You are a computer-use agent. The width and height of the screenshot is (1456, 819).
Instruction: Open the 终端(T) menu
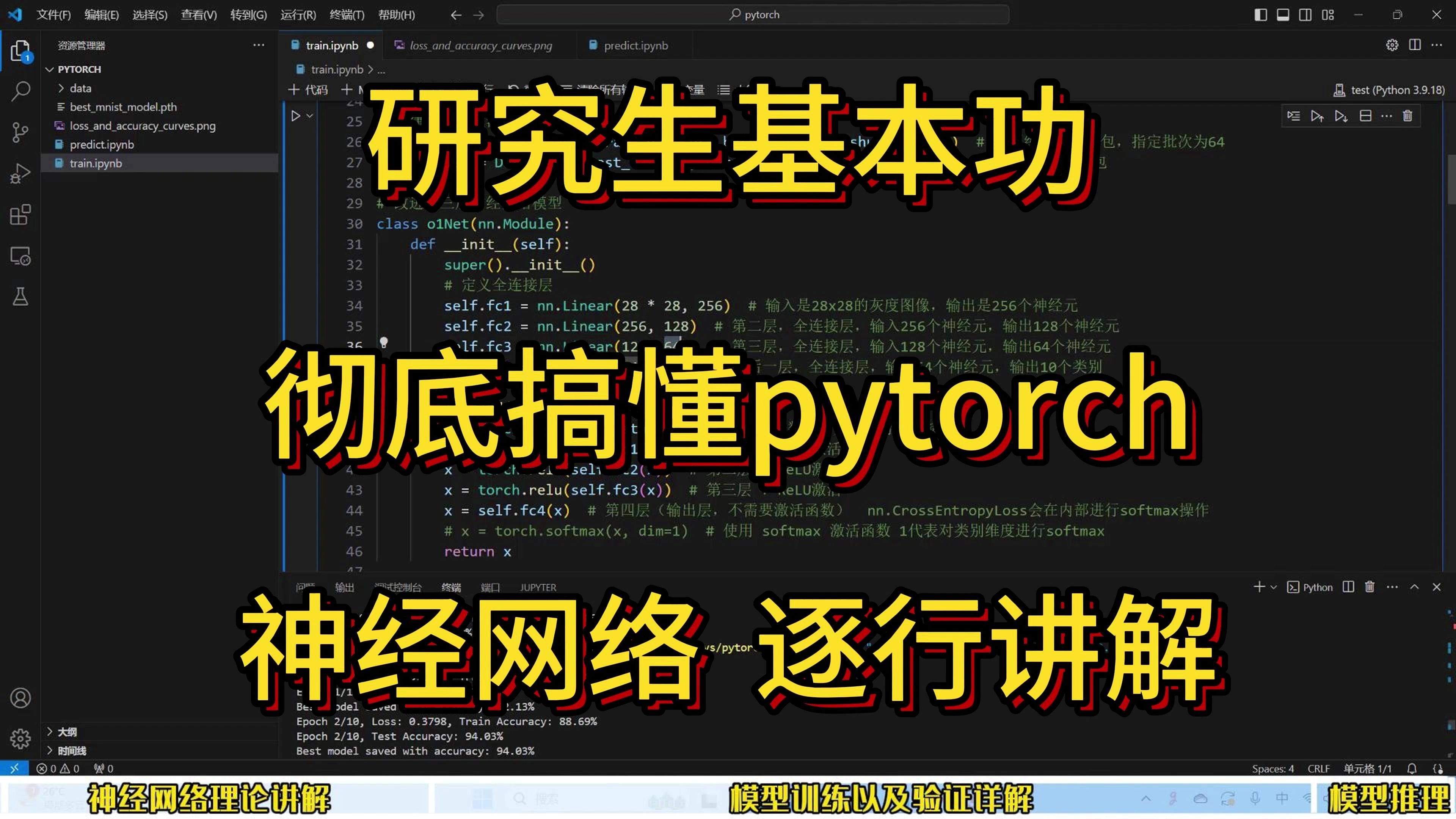click(347, 15)
